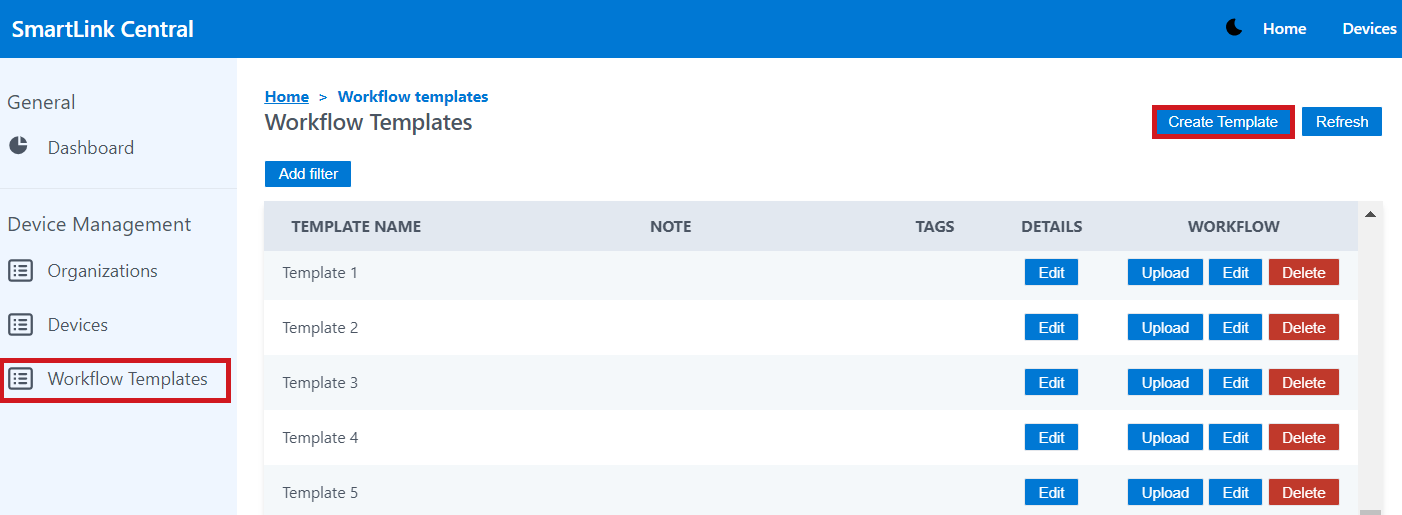The width and height of the screenshot is (1402, 515).
Task: Click the Organizations list icon
Action: pos(20,270)
